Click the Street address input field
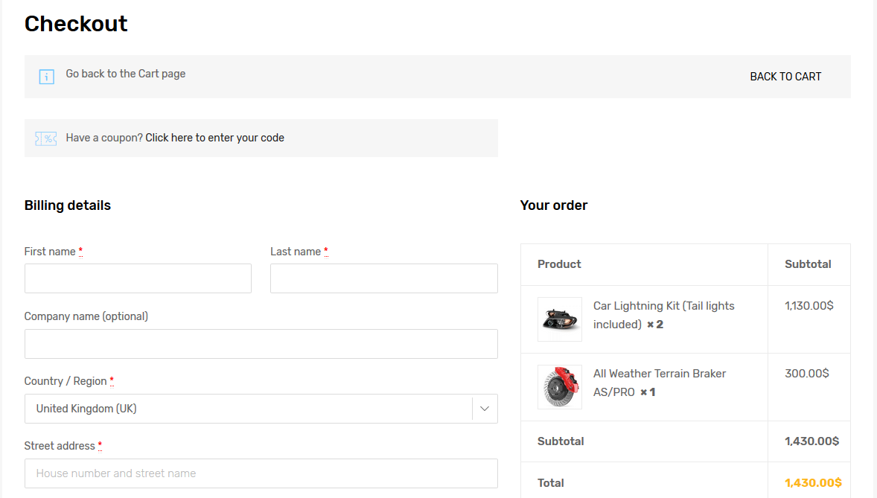This screenshot has height=498, width=877. coord(261,473)
